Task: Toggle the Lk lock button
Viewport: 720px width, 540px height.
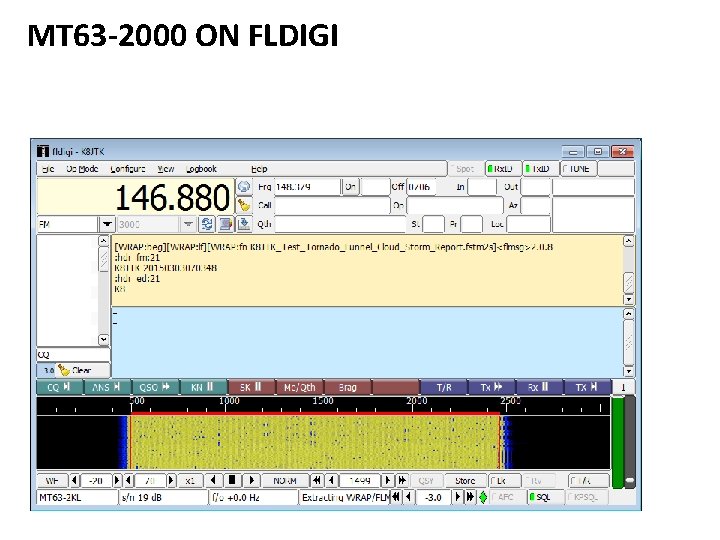Action: [x=504, y=480]
